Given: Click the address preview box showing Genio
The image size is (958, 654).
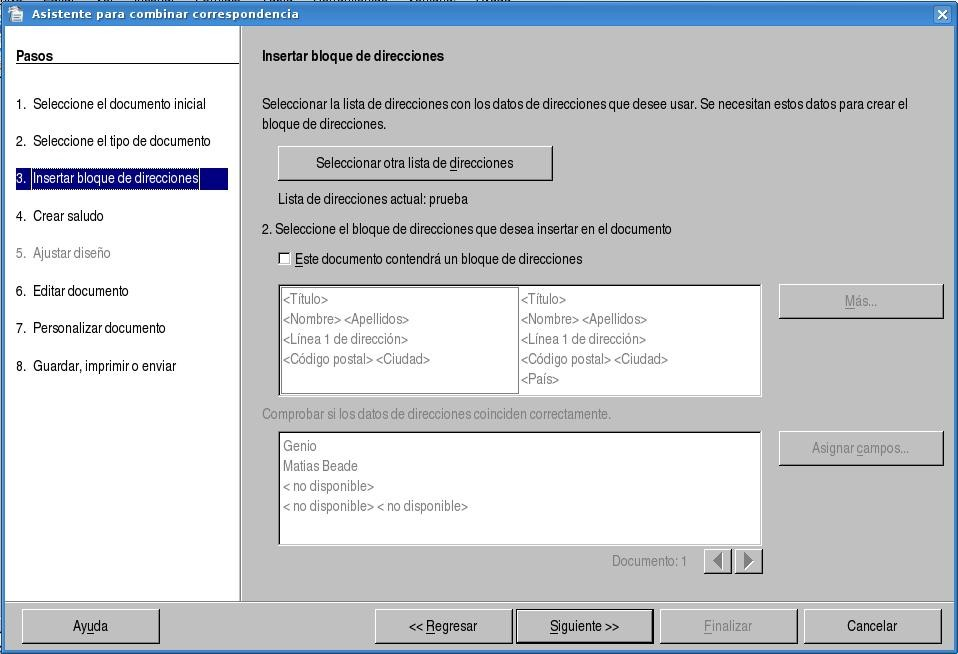Looking at the screenshot, I should pyautogui.click(x=519, y=488).
